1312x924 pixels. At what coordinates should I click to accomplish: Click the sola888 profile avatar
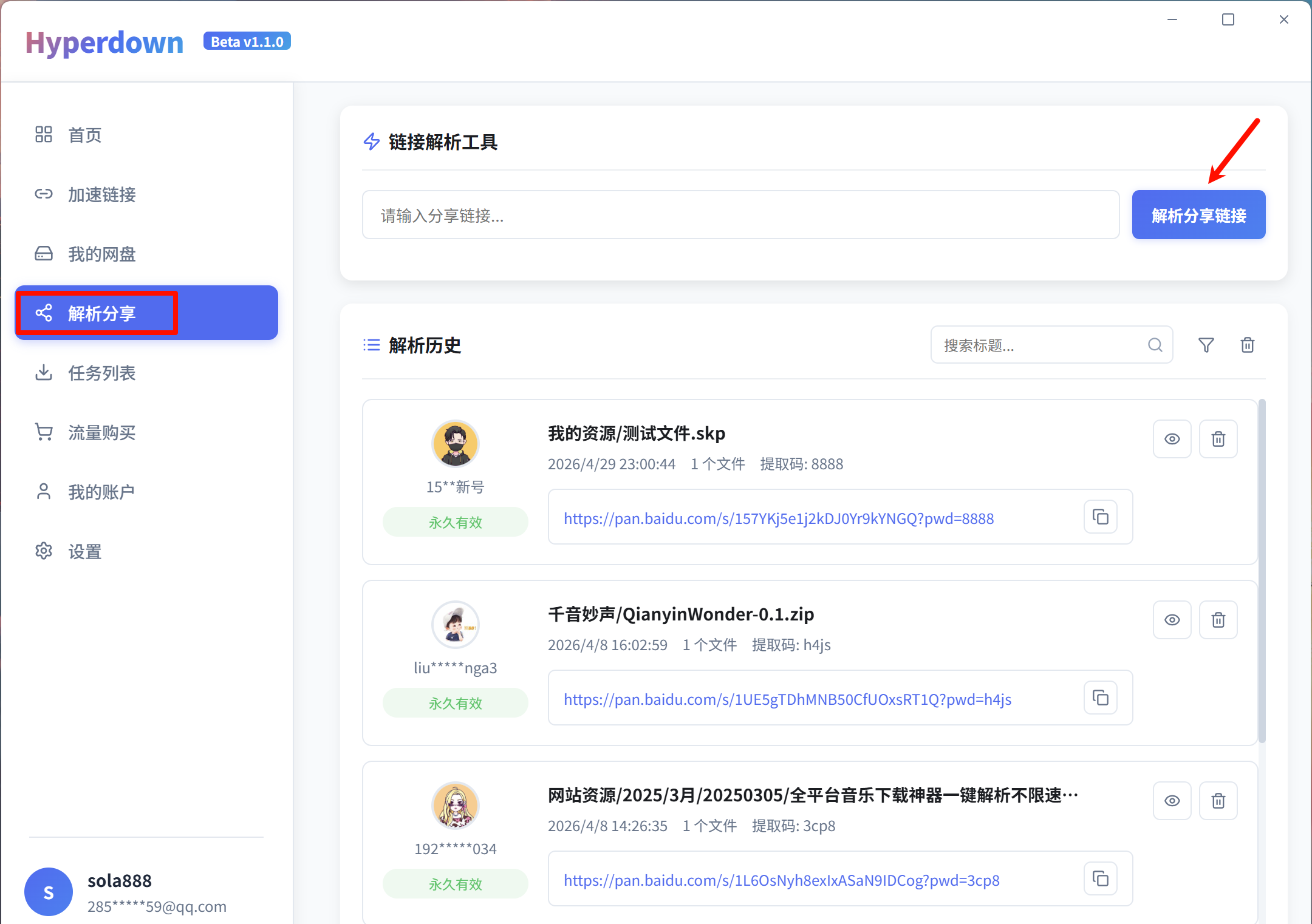point(49,892)
